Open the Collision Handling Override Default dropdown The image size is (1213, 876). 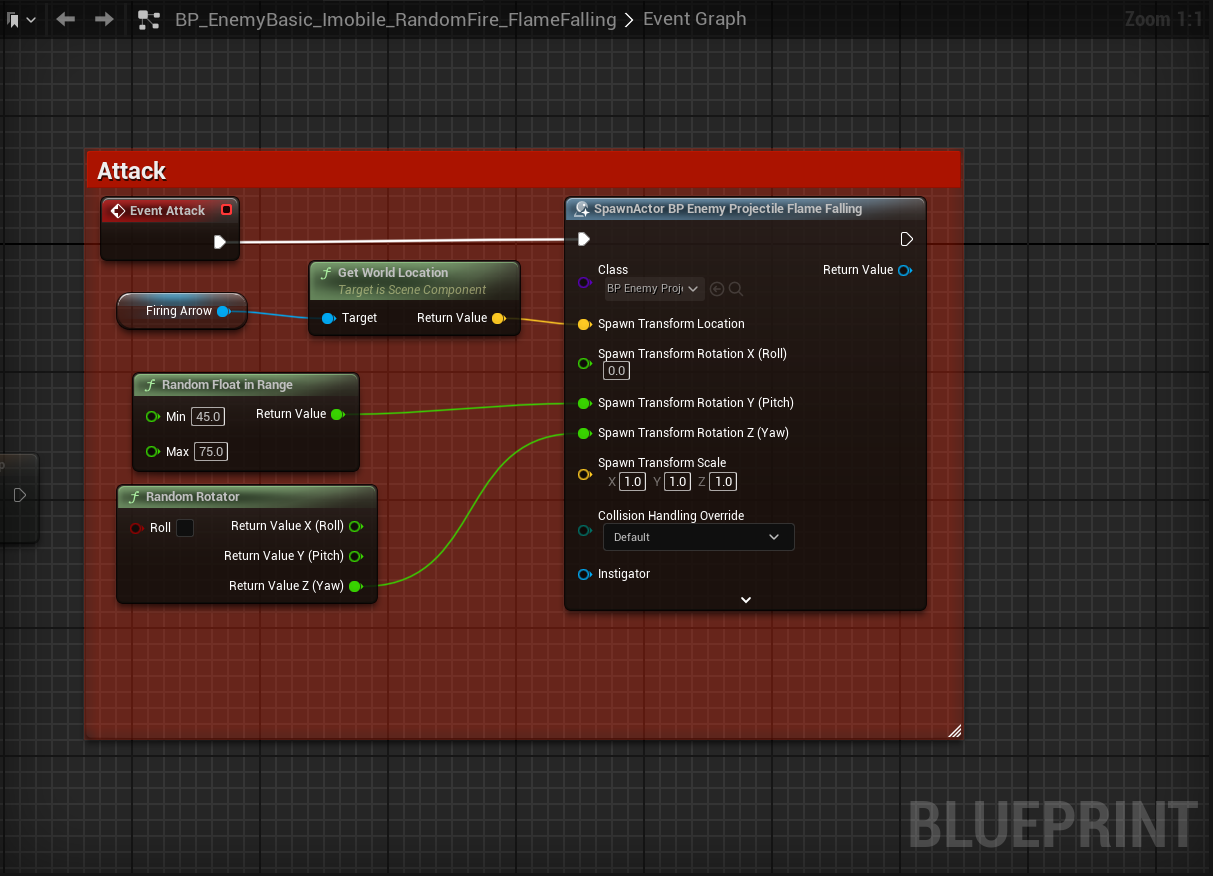coord(699,537)
